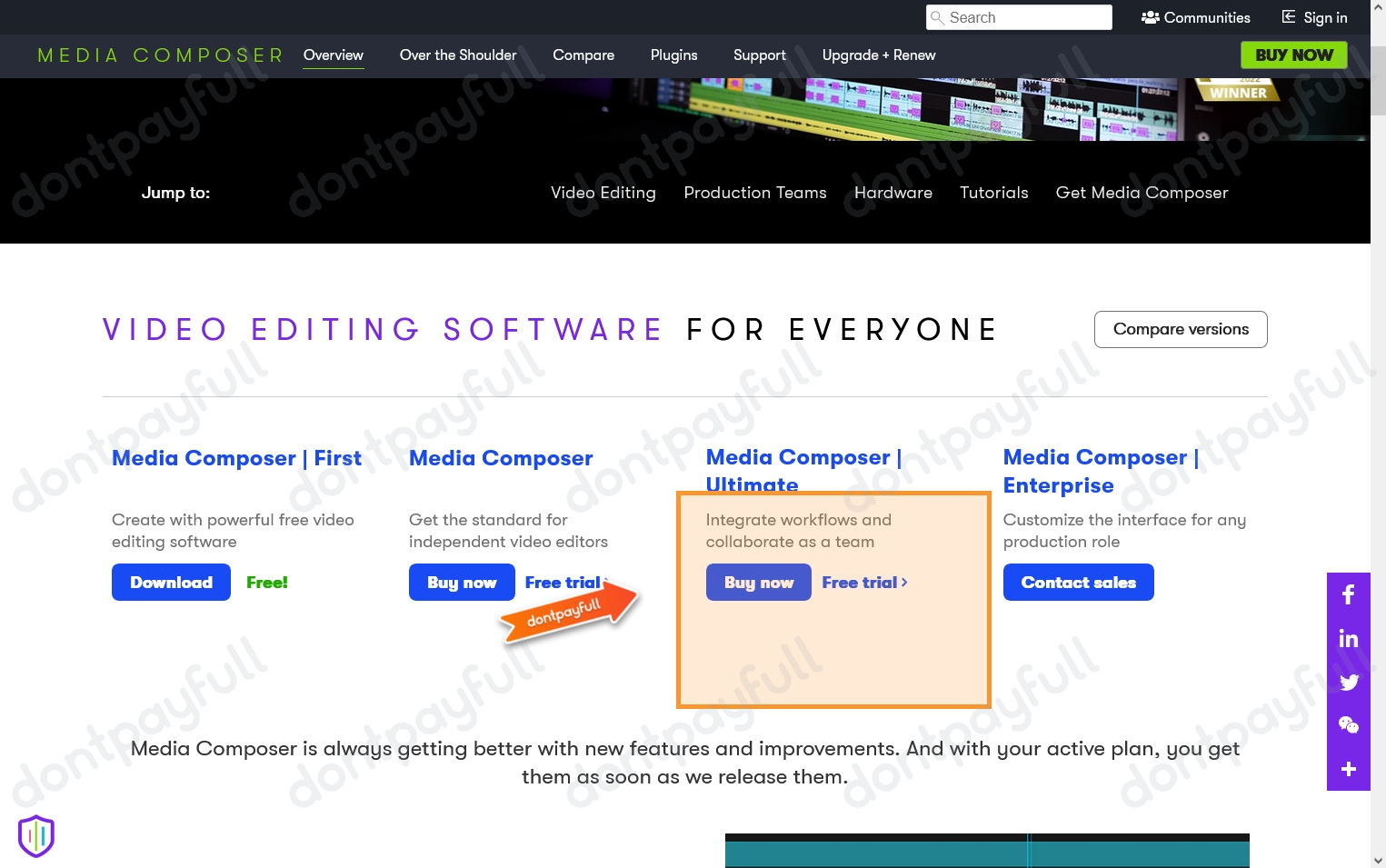Open the Communities icon in the top bar
This screenshot has width=1386, height=868.
1149,17
